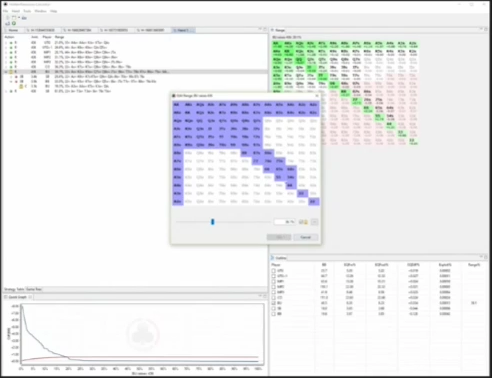Maximize the Outline panel view
Viewport: 492px width, 378px height.
coord(486,257)
